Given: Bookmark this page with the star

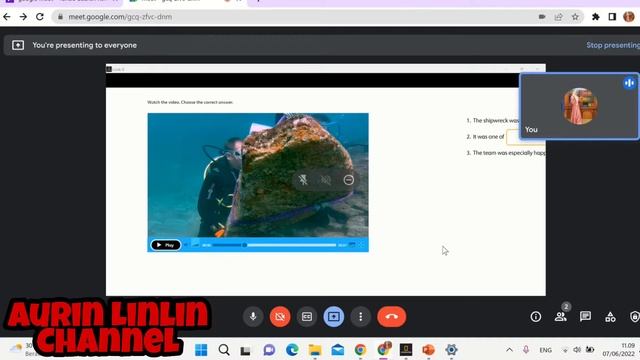Looking at the screenshot, I should point(575,17).
